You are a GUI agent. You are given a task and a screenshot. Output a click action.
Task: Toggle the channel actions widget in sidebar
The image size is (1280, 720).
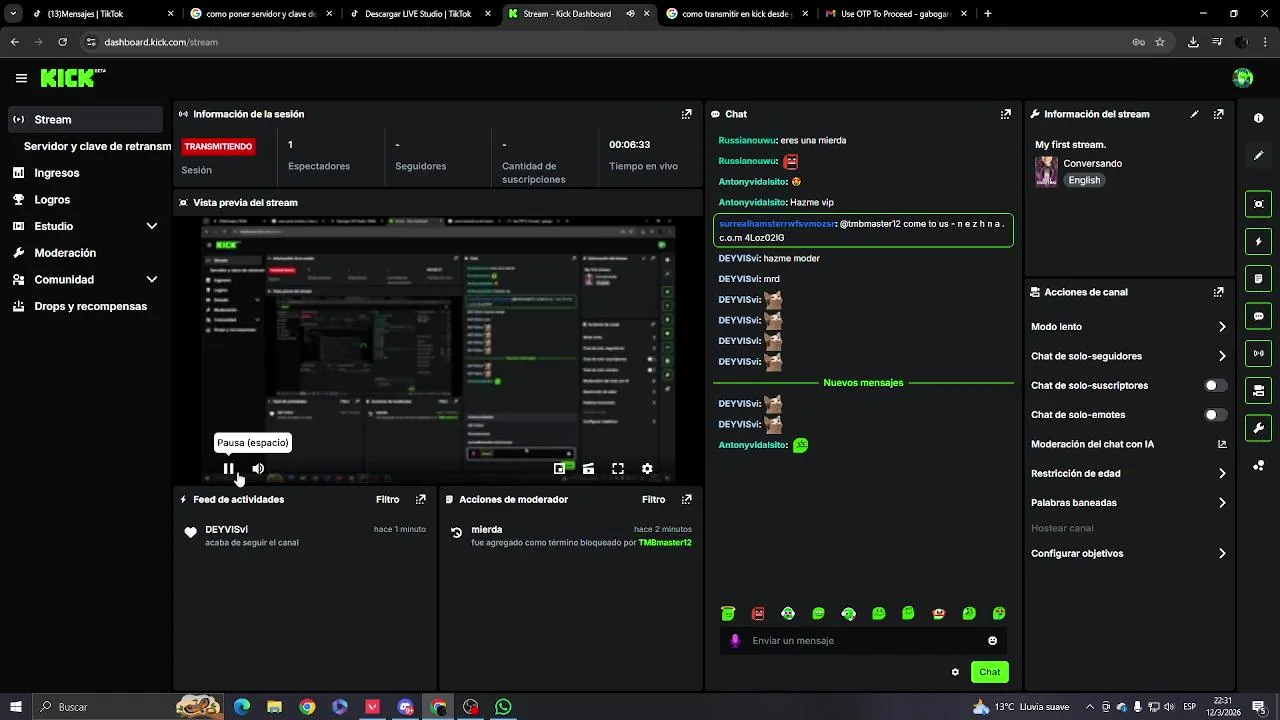pos(1258,390)
